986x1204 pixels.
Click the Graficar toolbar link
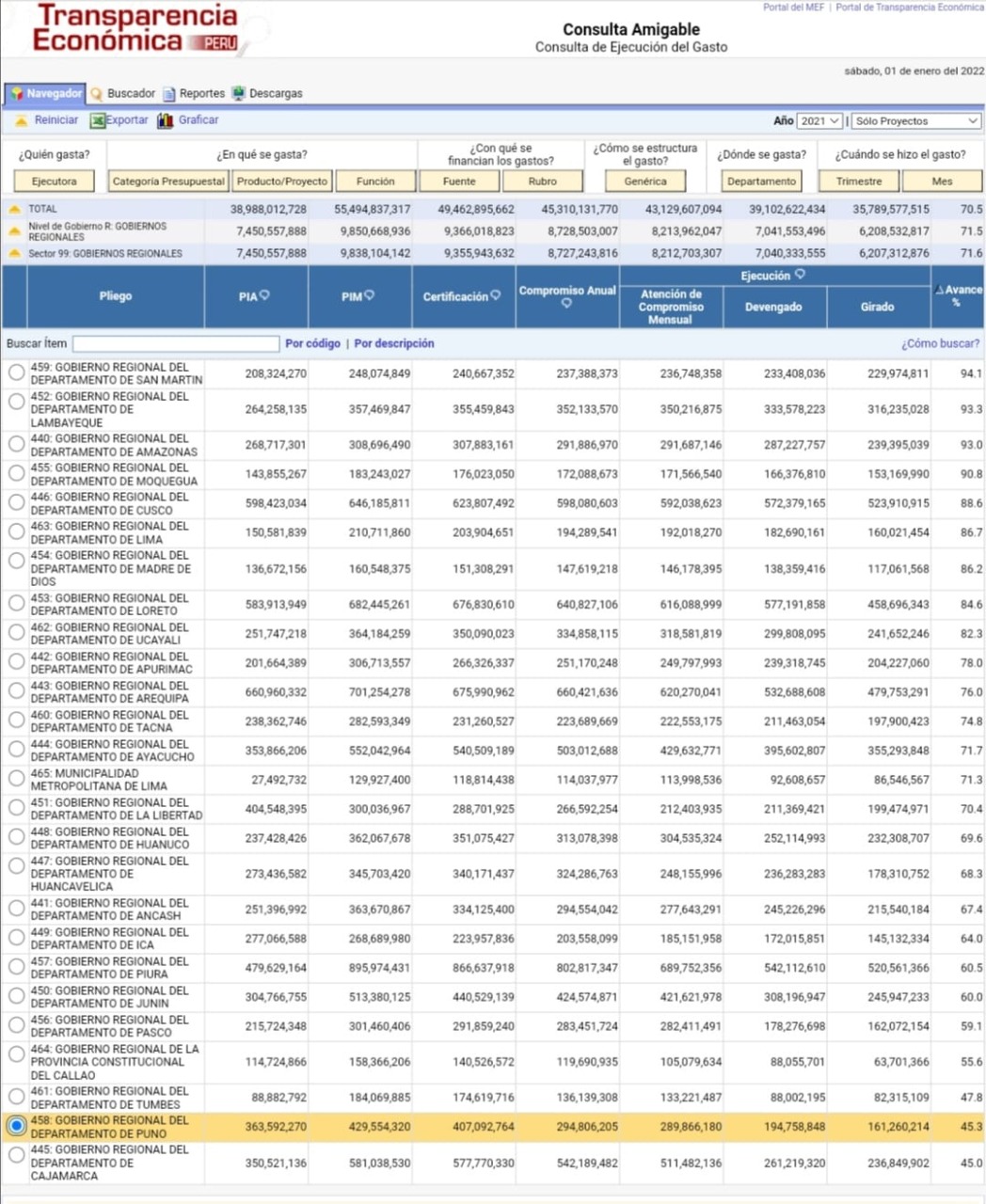click(199, 120)
